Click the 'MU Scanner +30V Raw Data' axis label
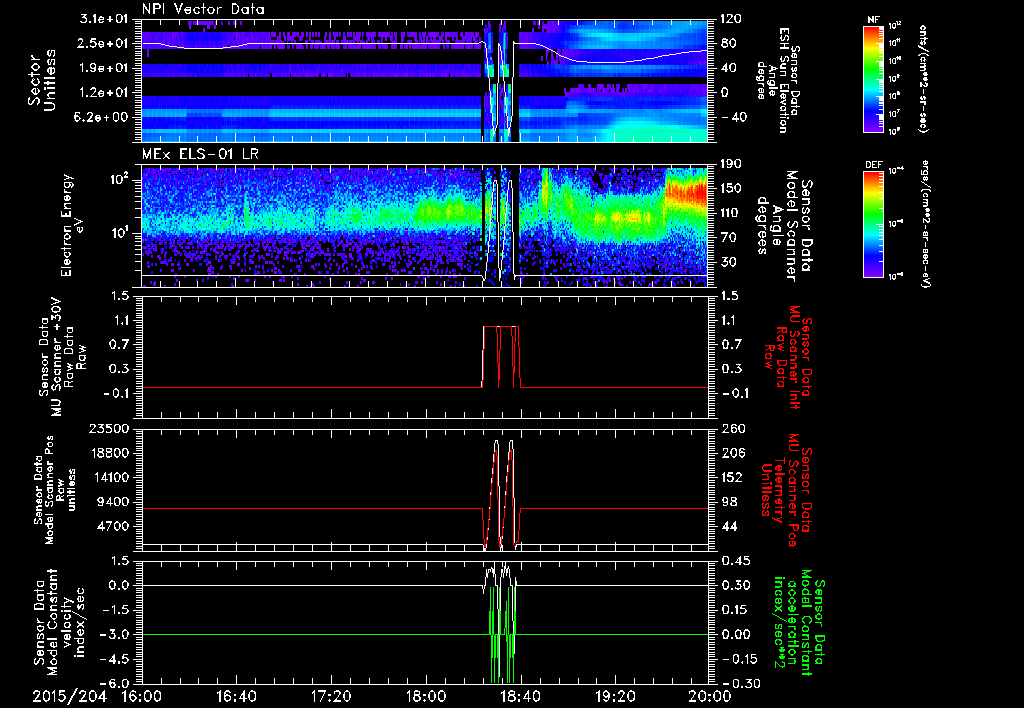The image size is (1024, 708). (61, 357)
